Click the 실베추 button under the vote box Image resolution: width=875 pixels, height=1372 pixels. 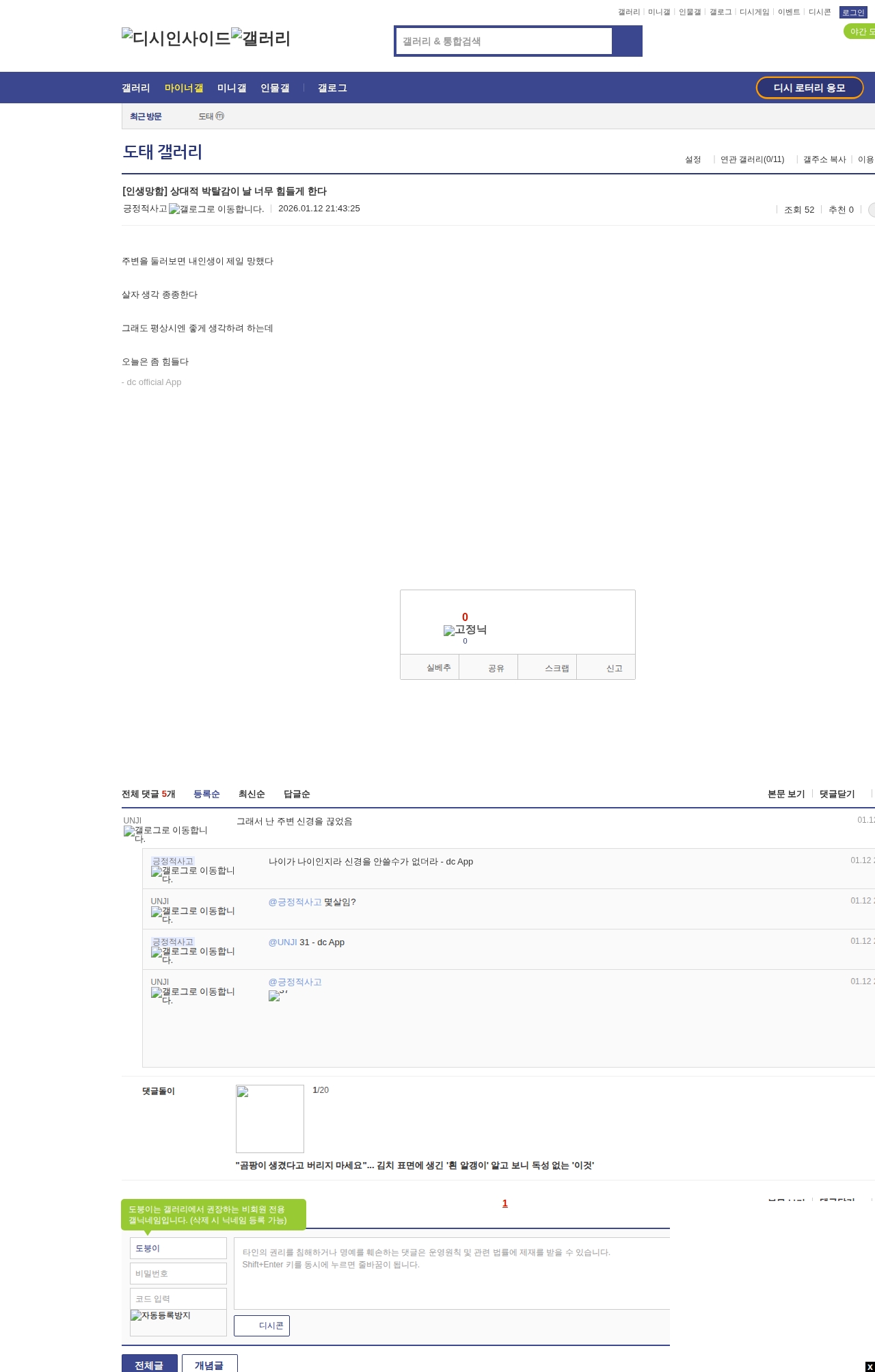[x=429, y=668]
